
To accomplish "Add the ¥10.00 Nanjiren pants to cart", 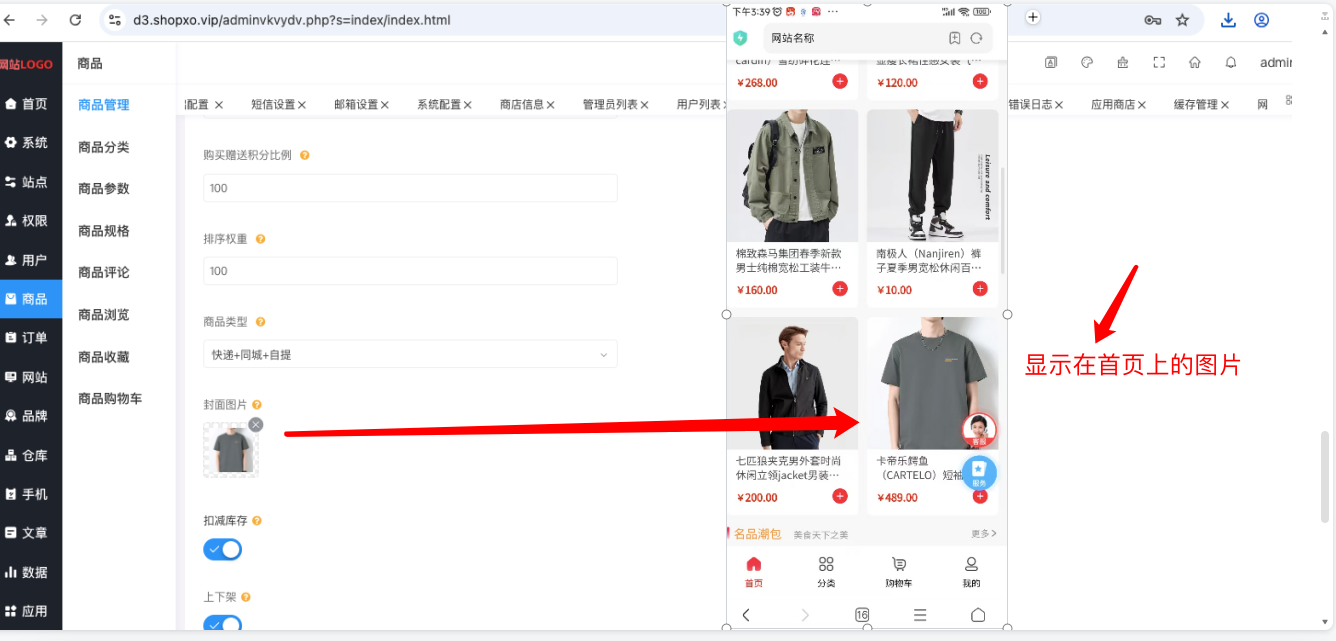I will click(x=980, y=289).
